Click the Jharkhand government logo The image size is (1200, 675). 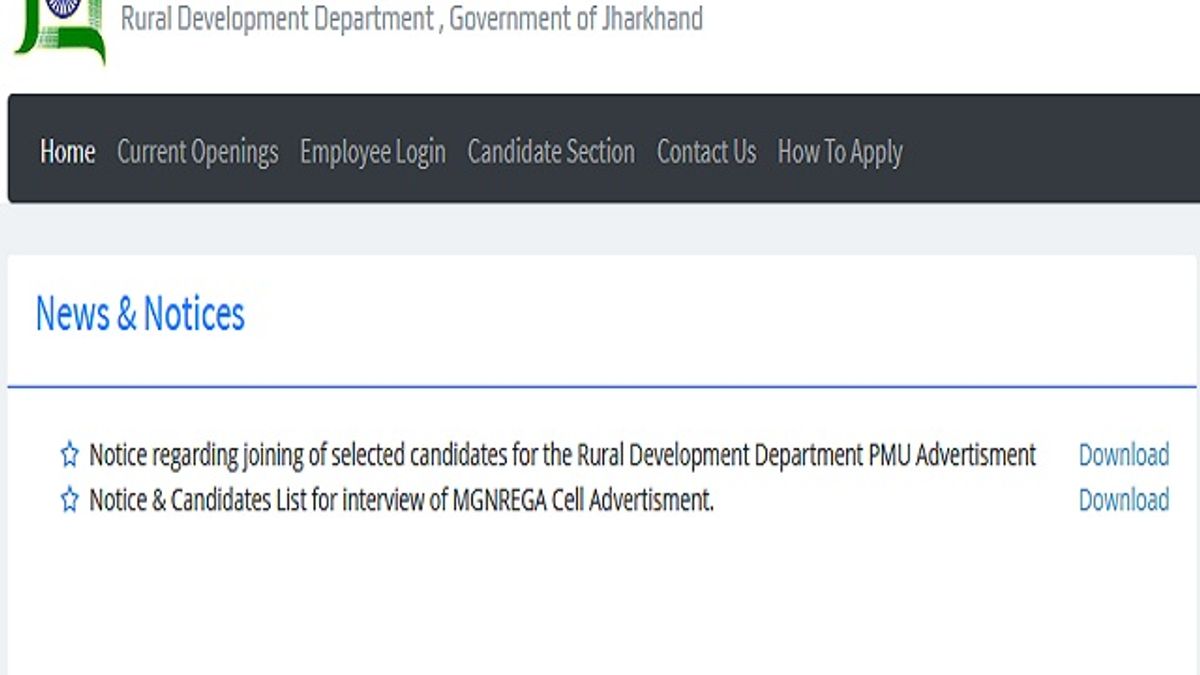(59, 32)
